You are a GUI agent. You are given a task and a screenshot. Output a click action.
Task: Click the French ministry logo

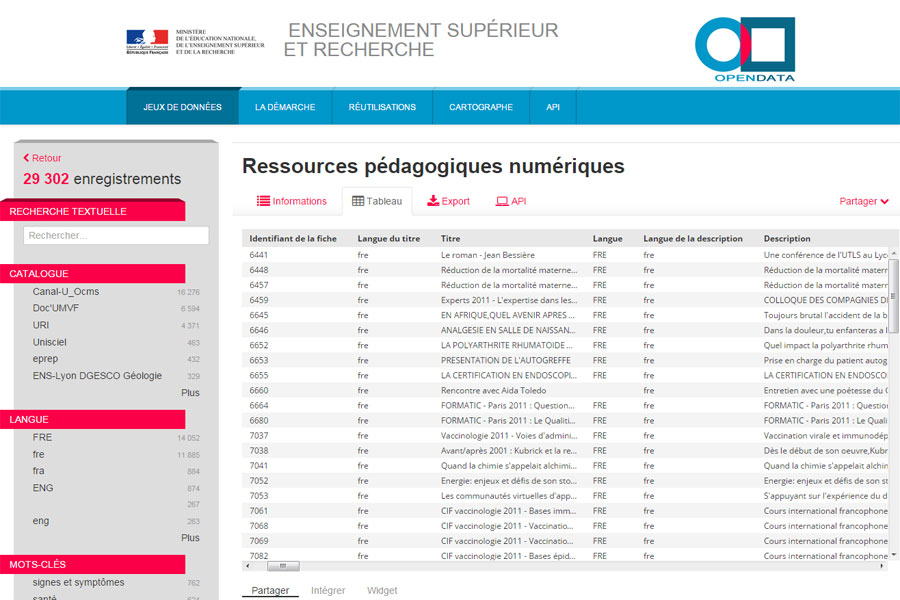tap(195, 42)
